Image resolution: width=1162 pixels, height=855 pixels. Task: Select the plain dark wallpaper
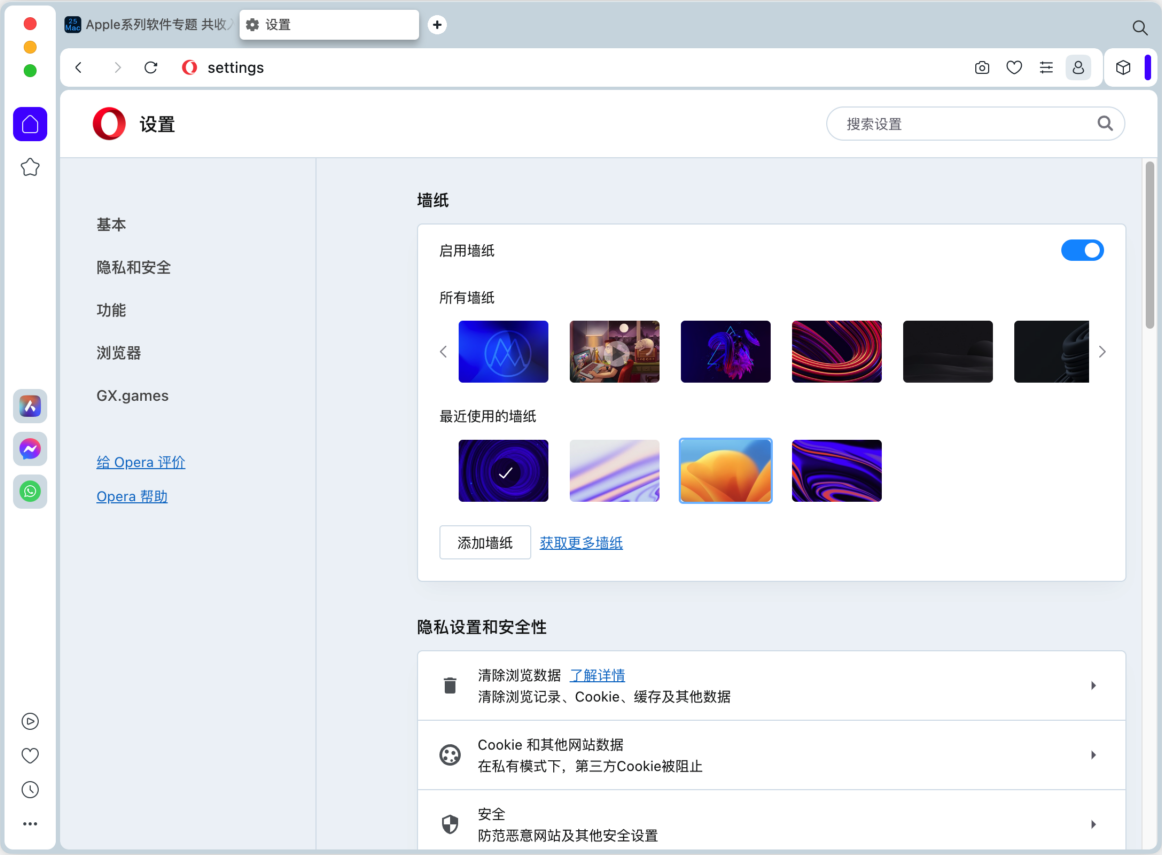(x=948, y=352)
